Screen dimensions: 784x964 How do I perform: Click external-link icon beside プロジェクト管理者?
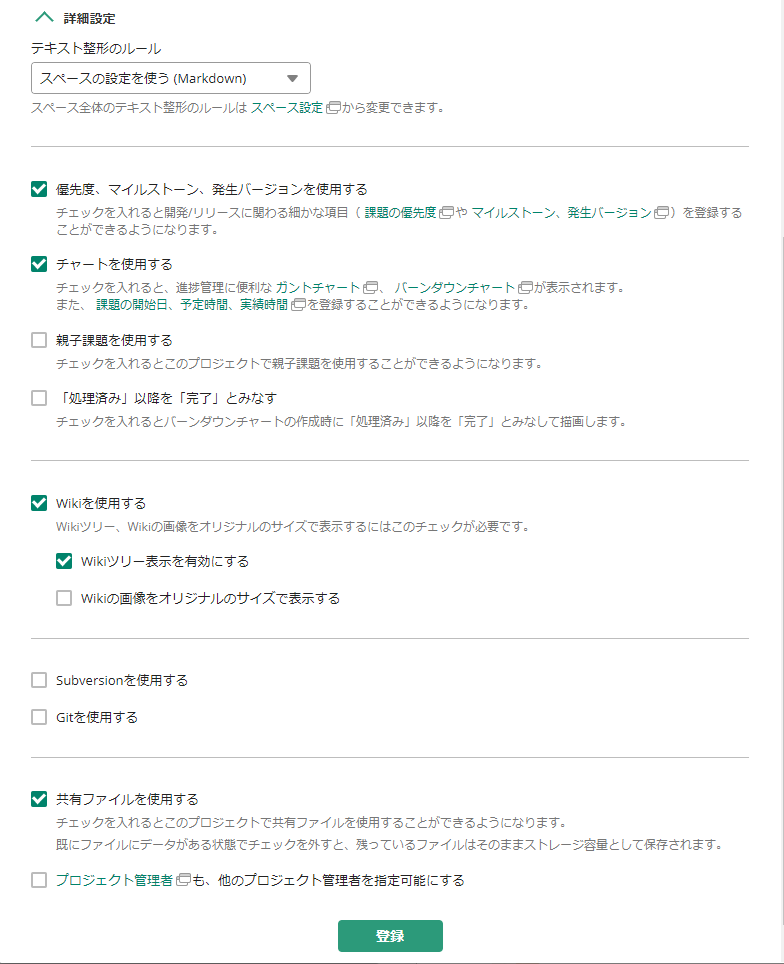[x=183, y=880]
